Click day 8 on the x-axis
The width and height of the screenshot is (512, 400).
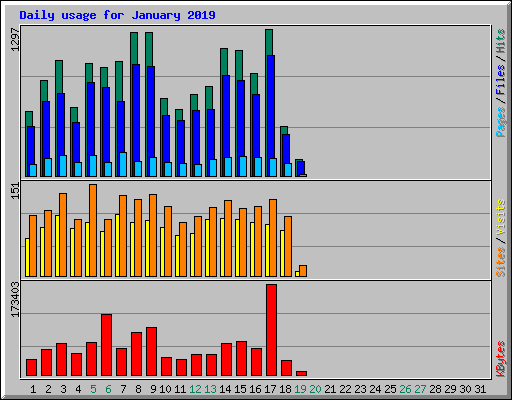click(138, 389)
